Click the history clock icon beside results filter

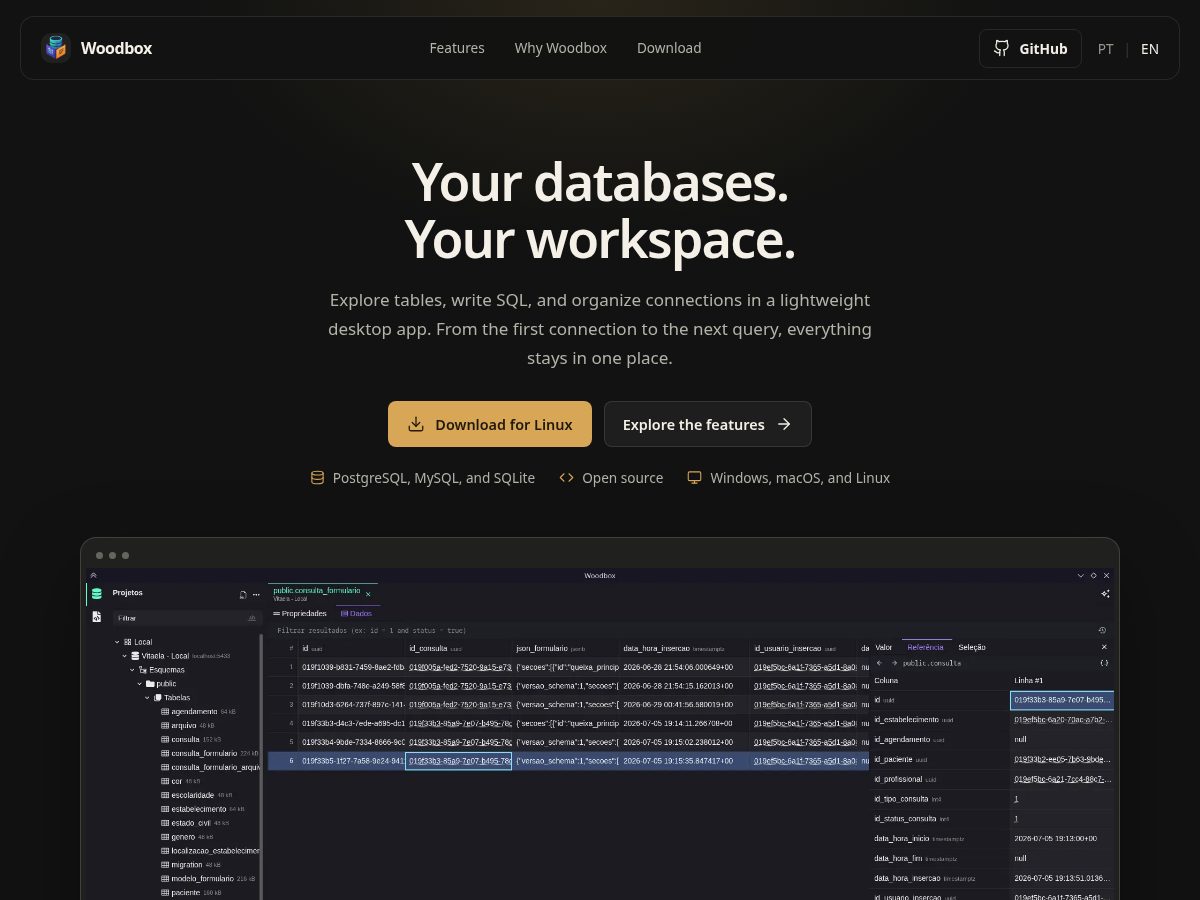(x=1102, y=631)
